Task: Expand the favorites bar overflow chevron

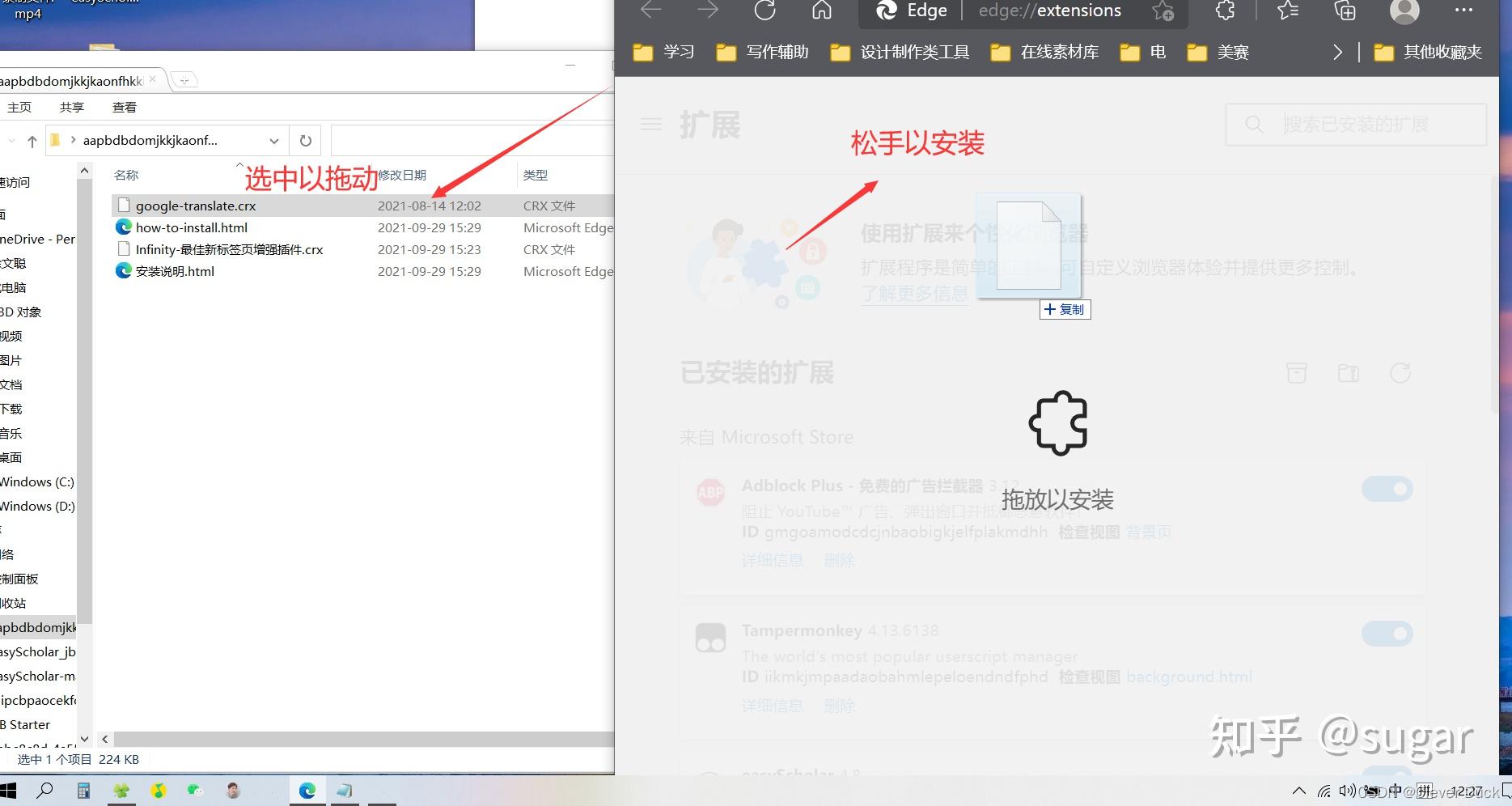Action: click(1338, 51)
